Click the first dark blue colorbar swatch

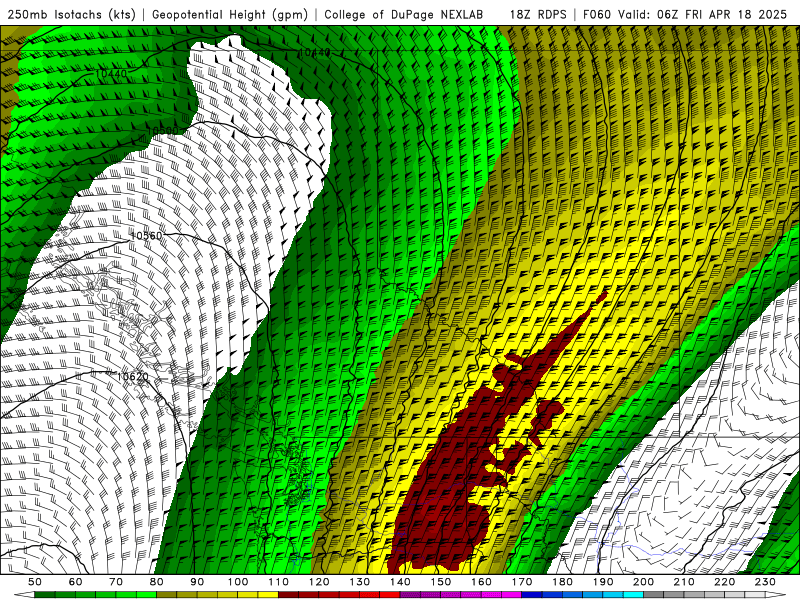tap(532, 594)
